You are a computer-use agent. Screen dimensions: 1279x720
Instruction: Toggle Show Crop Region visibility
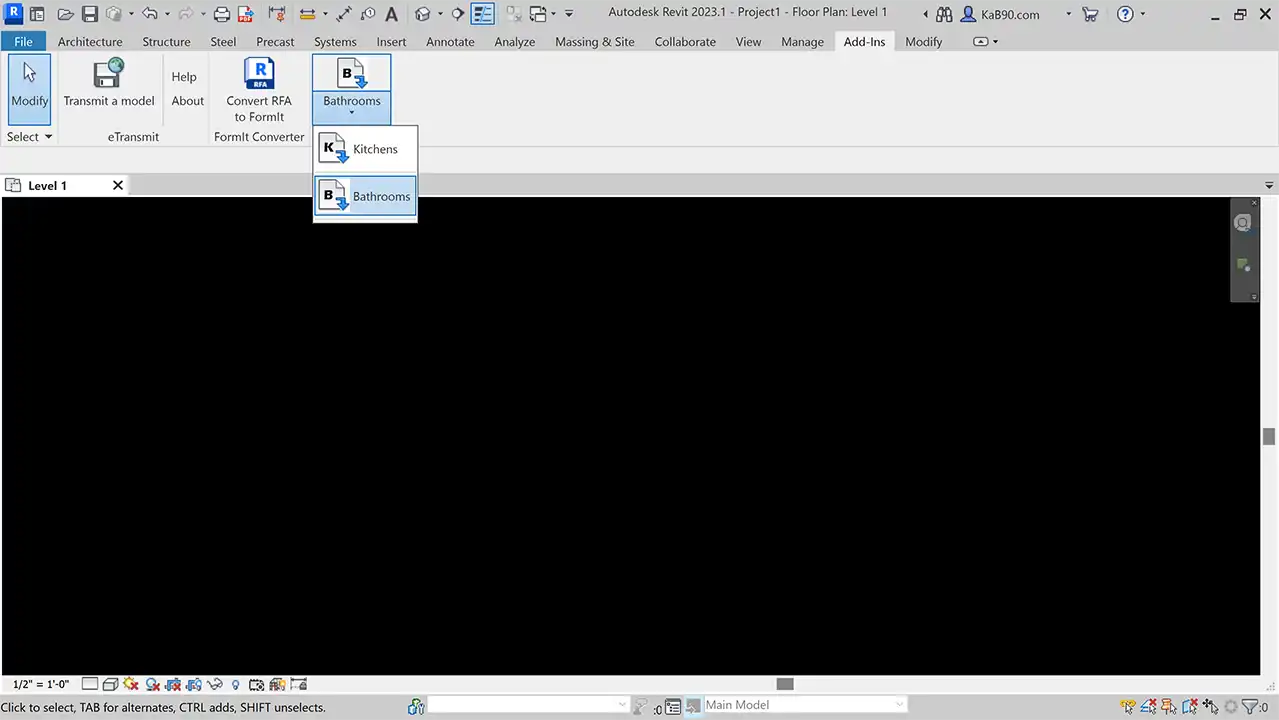(196, 684)
